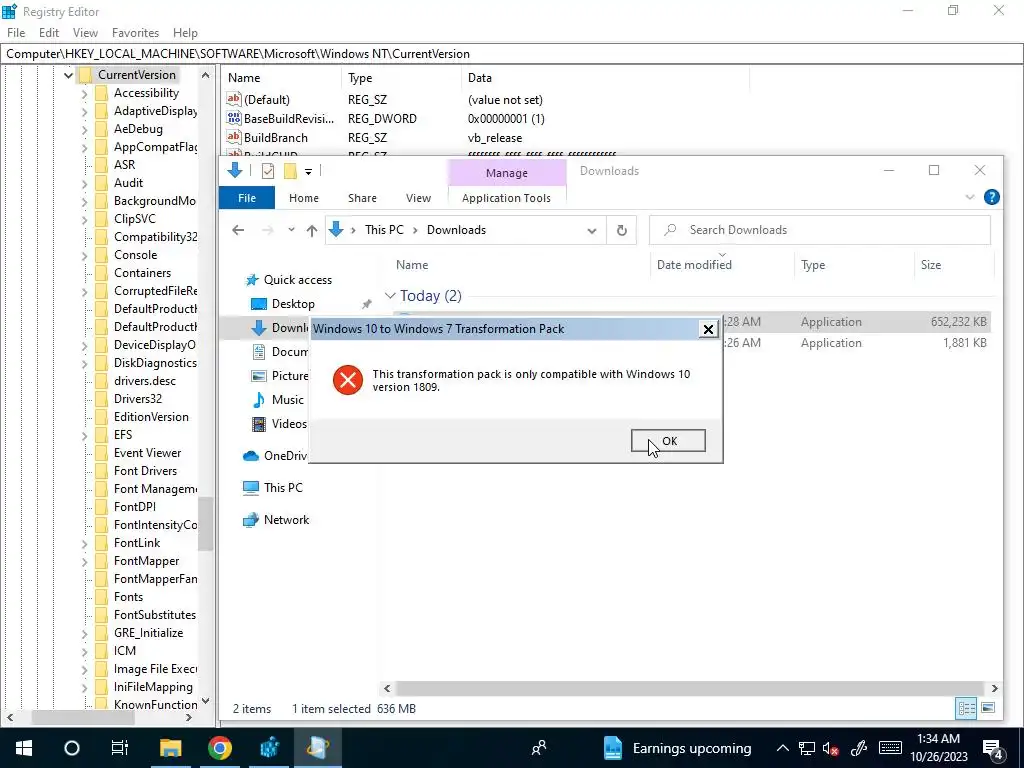Expand the Explorer ribbon with chevron
Screen dimensions: 1024x768
[970, 197]
